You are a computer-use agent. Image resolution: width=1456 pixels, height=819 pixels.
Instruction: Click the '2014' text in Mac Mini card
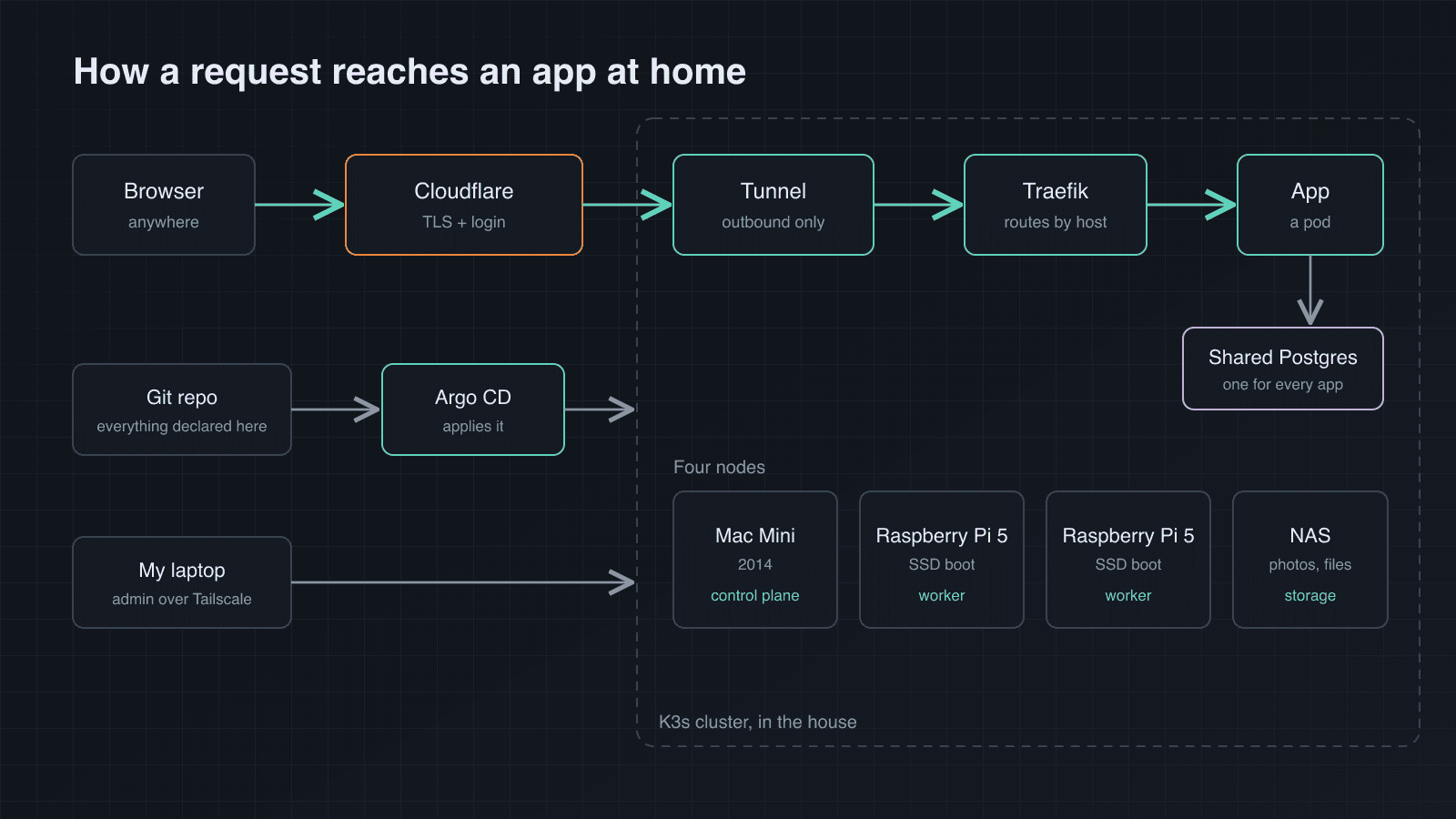755,564
